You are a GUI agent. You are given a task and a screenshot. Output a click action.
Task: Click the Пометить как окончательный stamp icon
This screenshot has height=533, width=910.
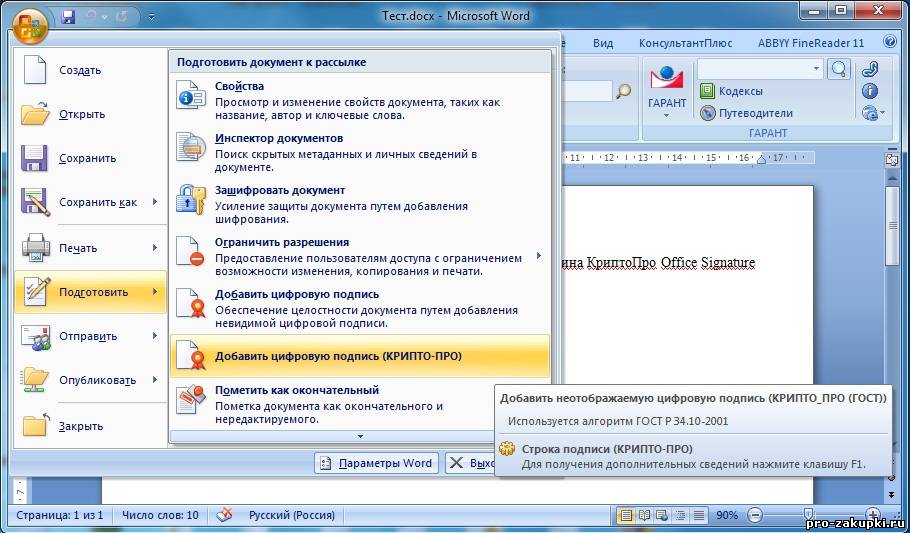191,399
